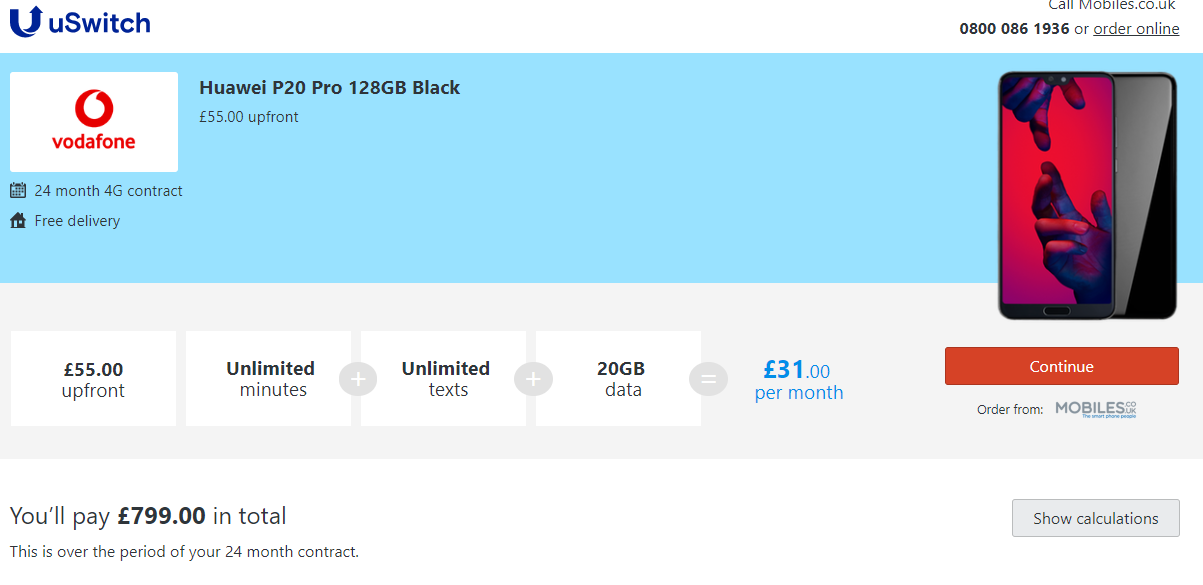Click the Vodafone logo tile
Screen dimensions: 1203x585
[x=94, y=122]
